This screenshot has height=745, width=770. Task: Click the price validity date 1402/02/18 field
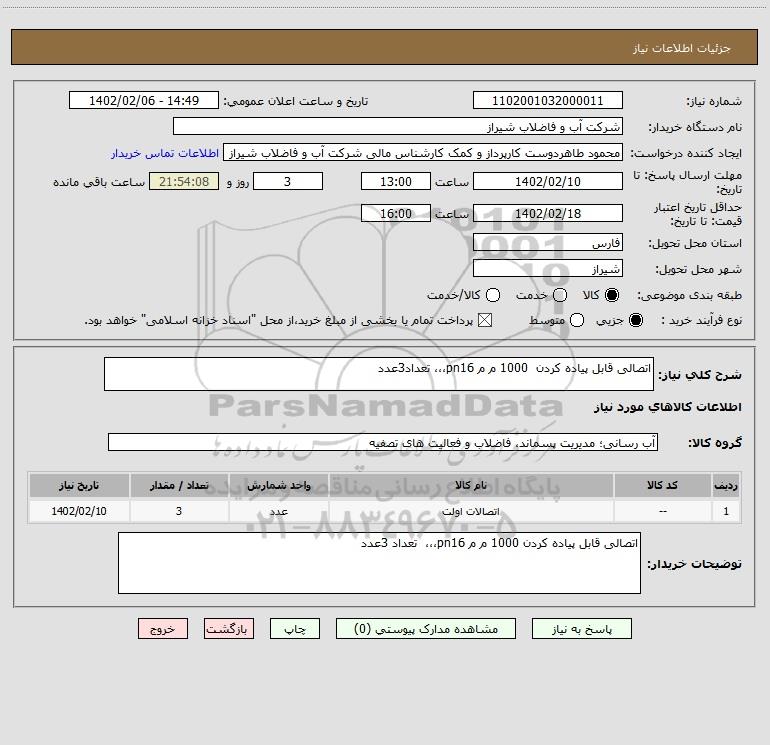click(x=548, y=214)
